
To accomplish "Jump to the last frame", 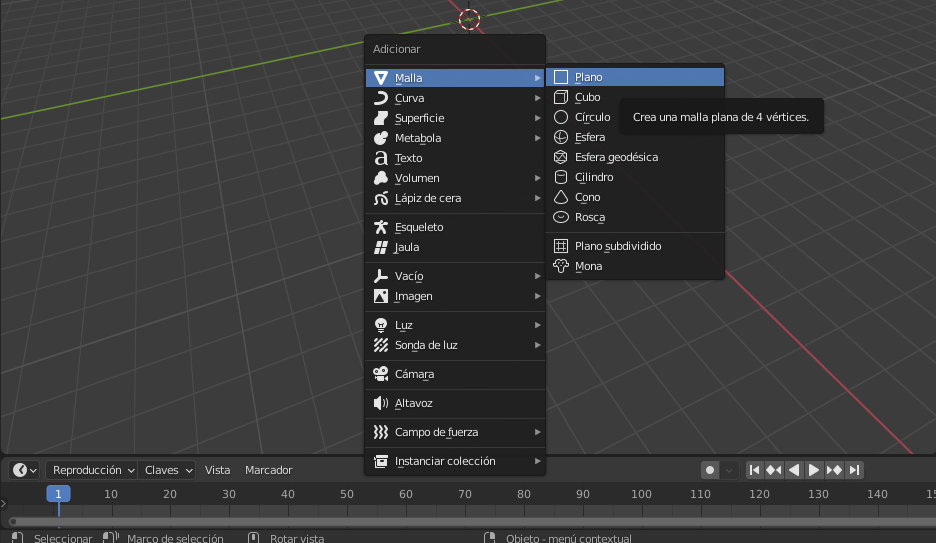I will [x=854, y=470].
